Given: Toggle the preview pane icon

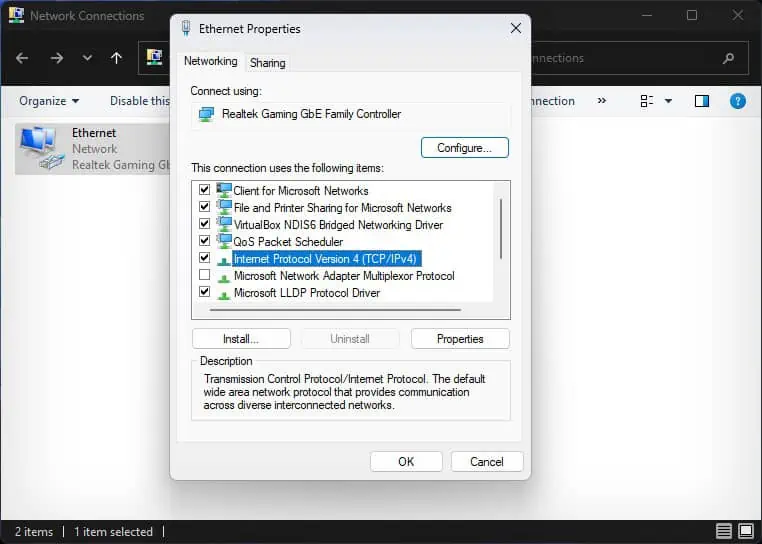Looking at the screenshot, I should pyautogui.click(x=702, y=101).
